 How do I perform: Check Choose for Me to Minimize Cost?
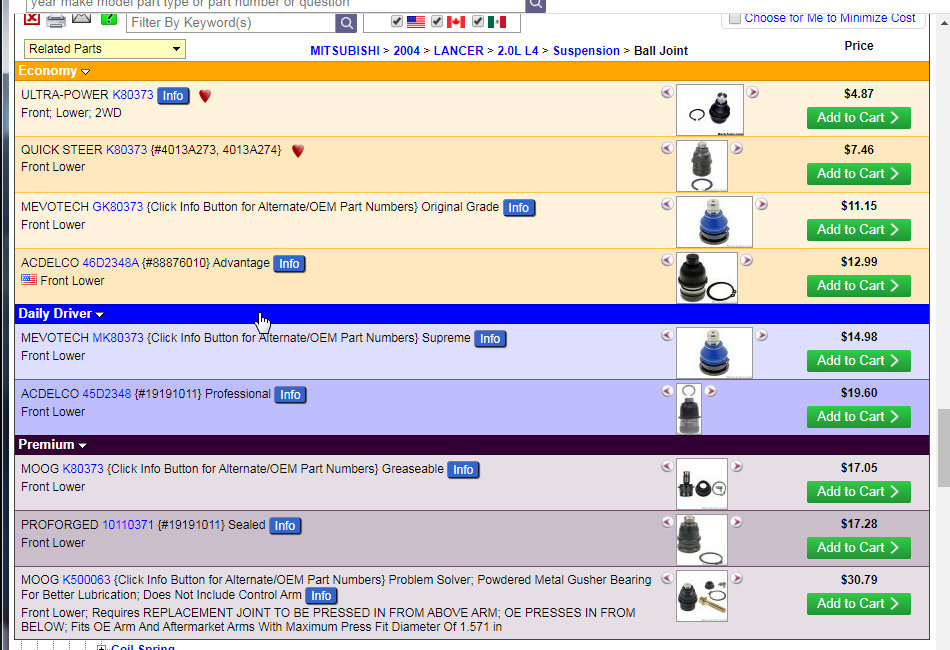(734, 18)
